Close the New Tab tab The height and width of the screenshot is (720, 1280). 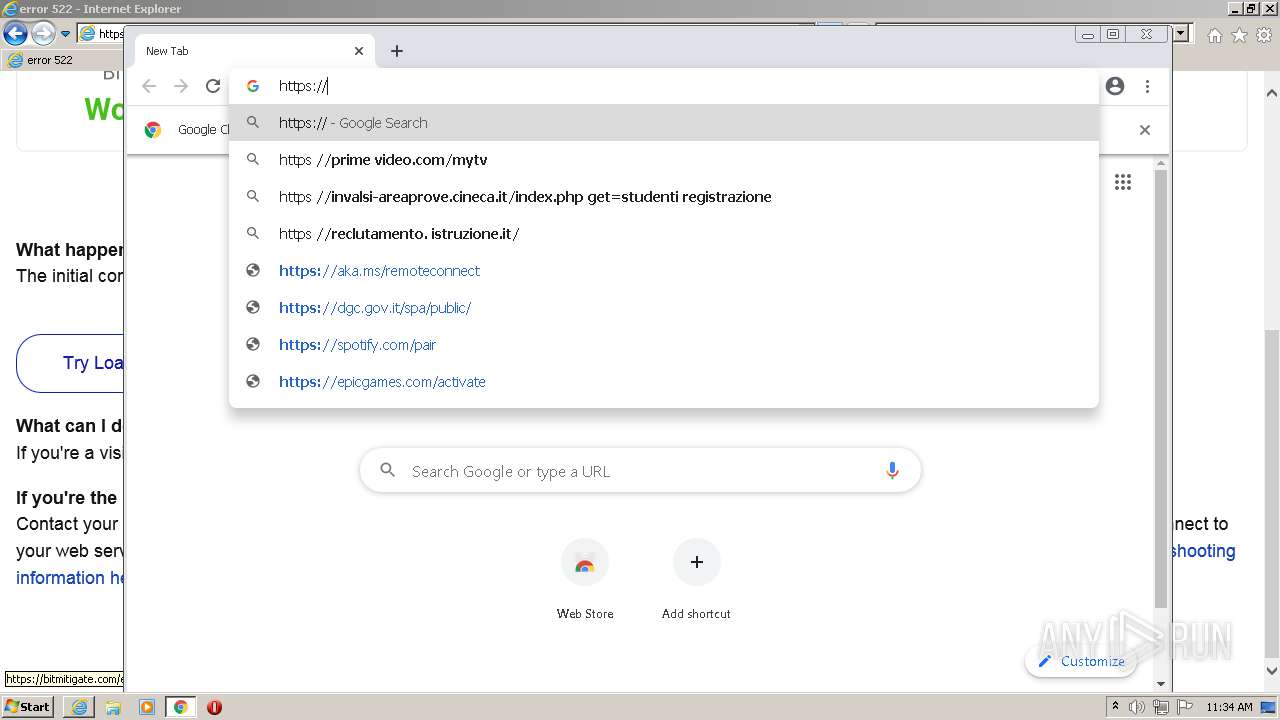tap(359, 51)
